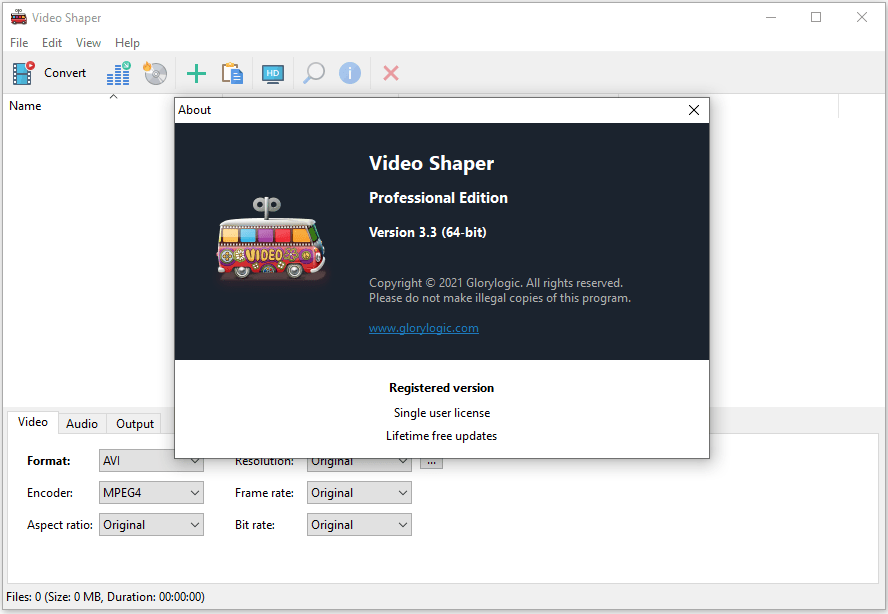This screenshot has width=888, height=614.
Task: Open the www.glorylogic.com link
Action: (x=424, y=328)
